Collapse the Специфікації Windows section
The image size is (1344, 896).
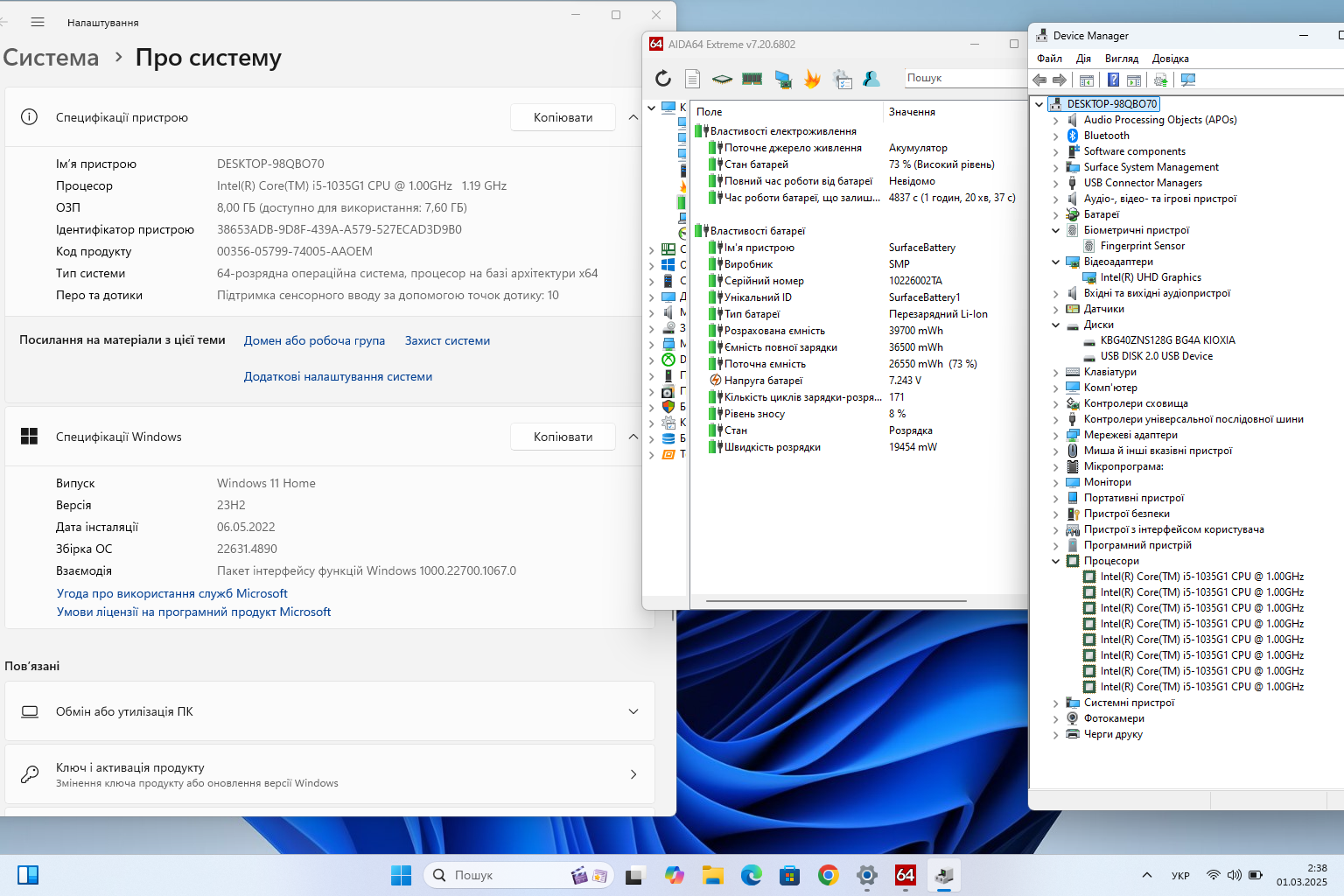pyautogui.click(x=633, y=437)
